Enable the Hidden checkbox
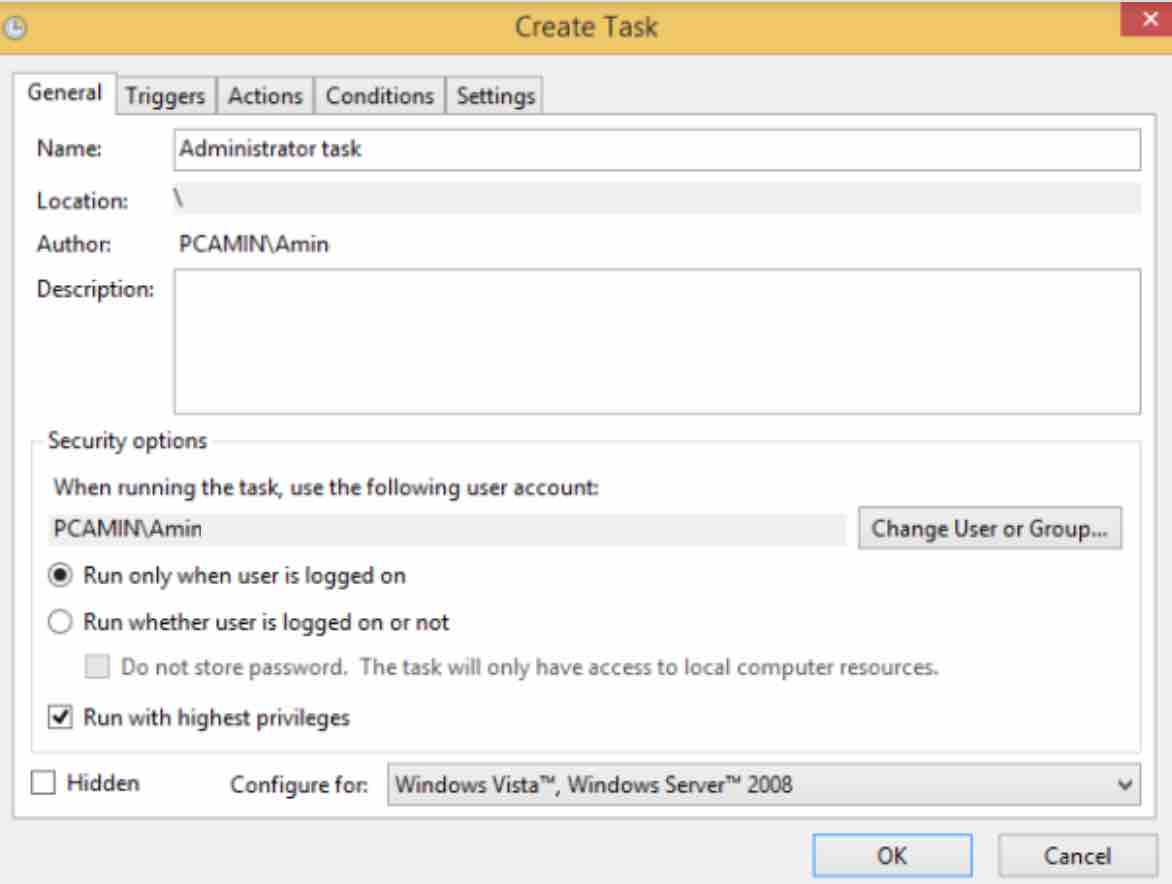This screenshot has width=1172, height=884. (43, 782)
